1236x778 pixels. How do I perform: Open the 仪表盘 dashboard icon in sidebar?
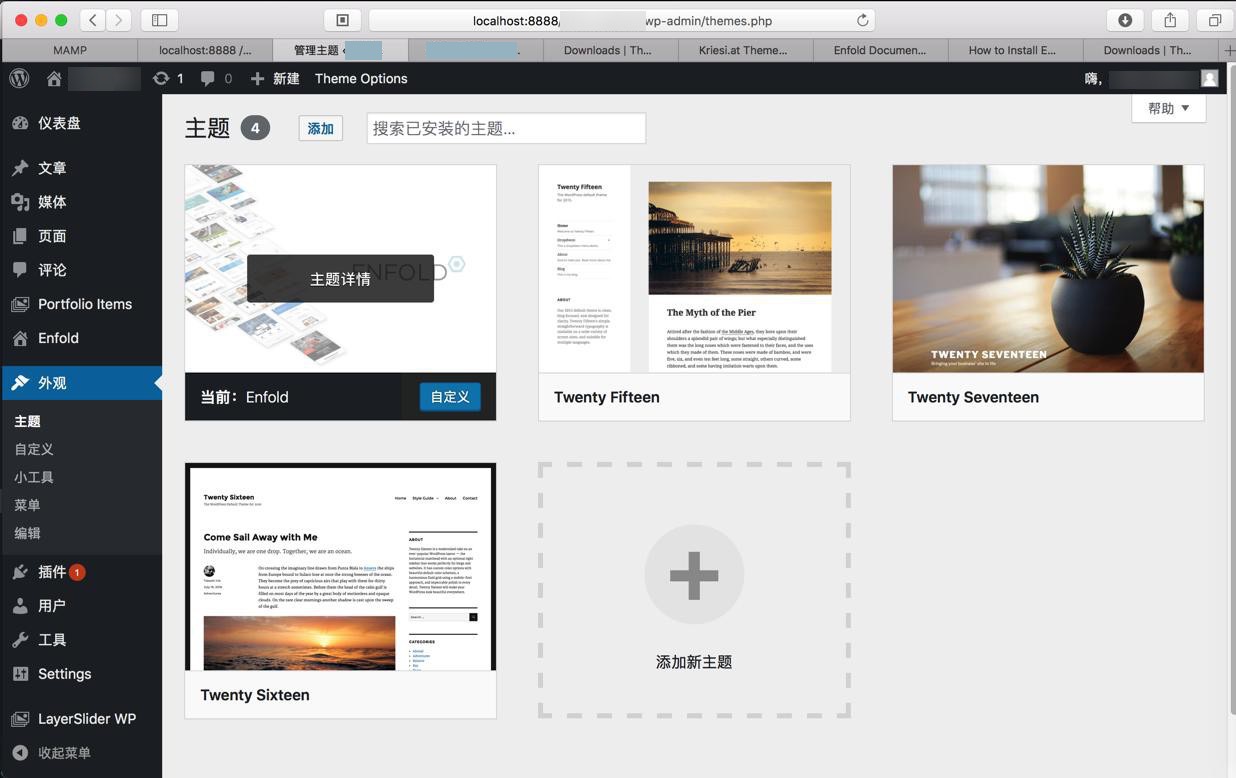[x=20, y=123]
